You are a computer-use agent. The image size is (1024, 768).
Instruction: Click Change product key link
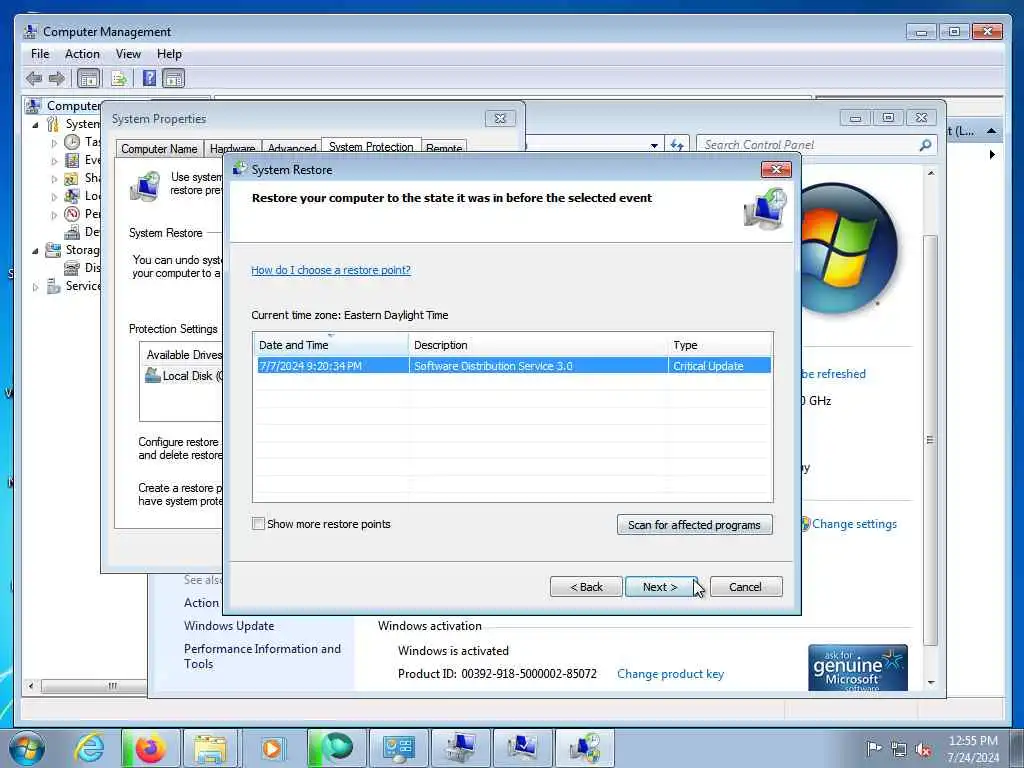point(671,673)
